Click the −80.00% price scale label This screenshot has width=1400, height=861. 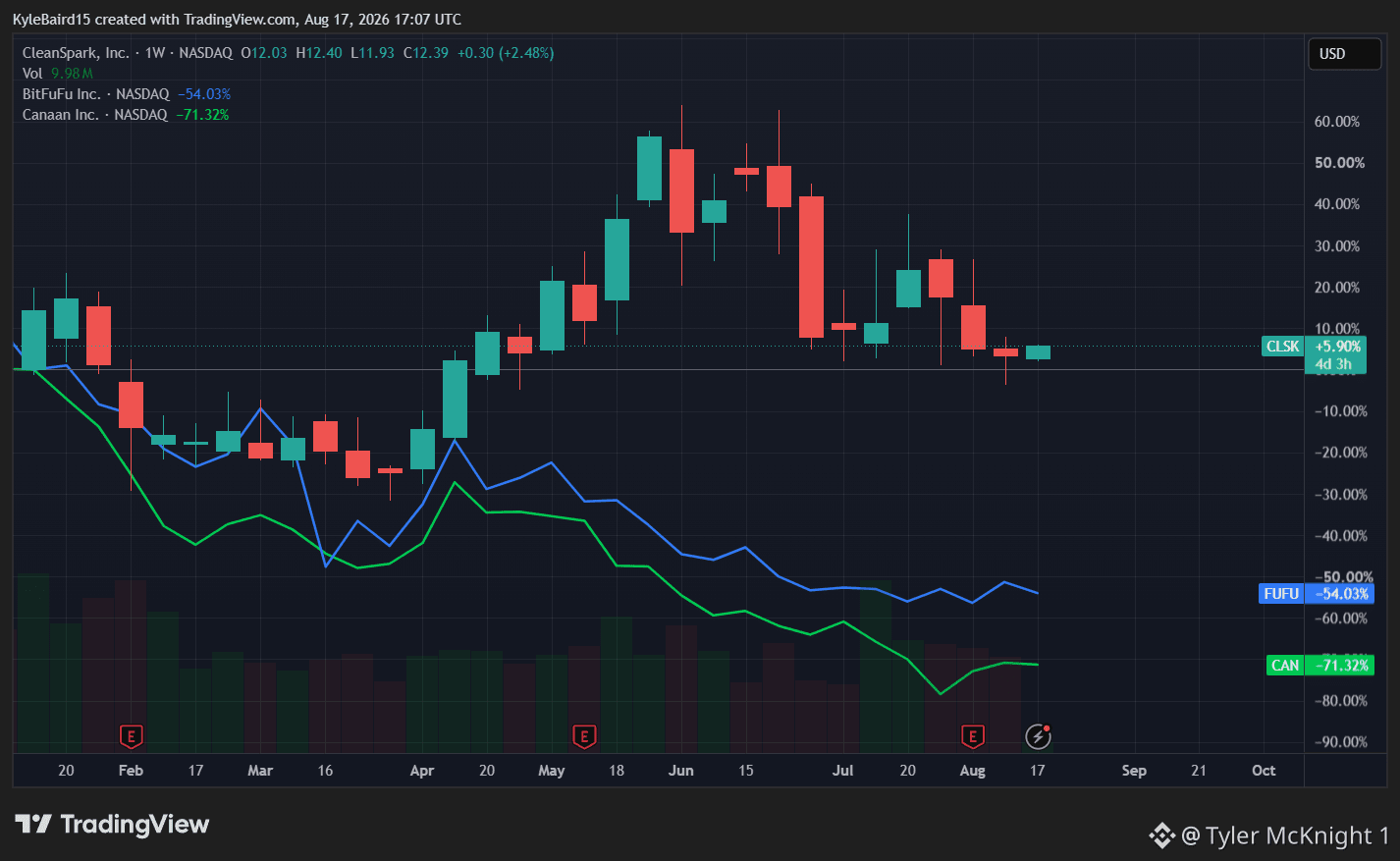point(1340,701)
